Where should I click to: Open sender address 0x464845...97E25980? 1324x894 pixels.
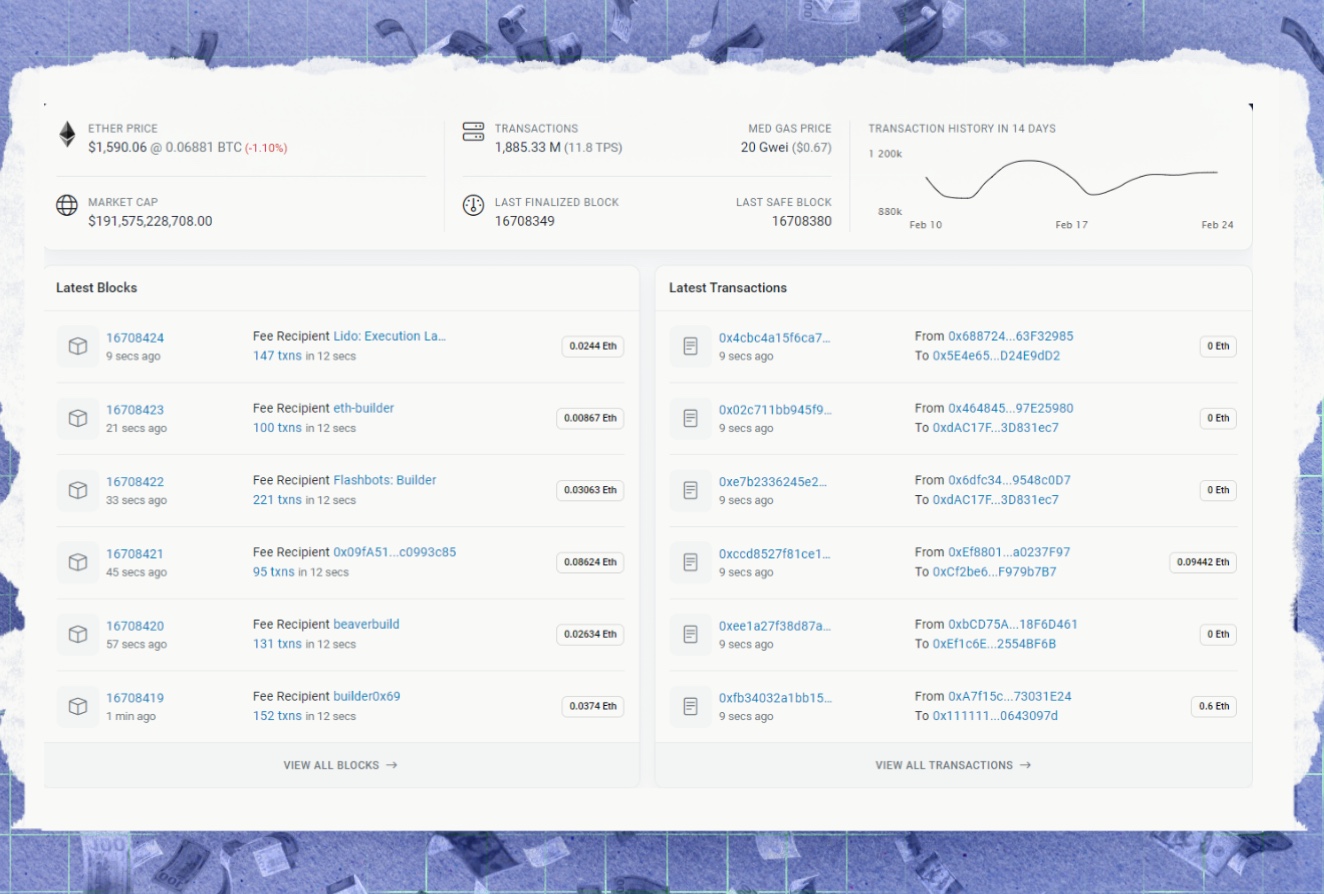coord(1011,408)
